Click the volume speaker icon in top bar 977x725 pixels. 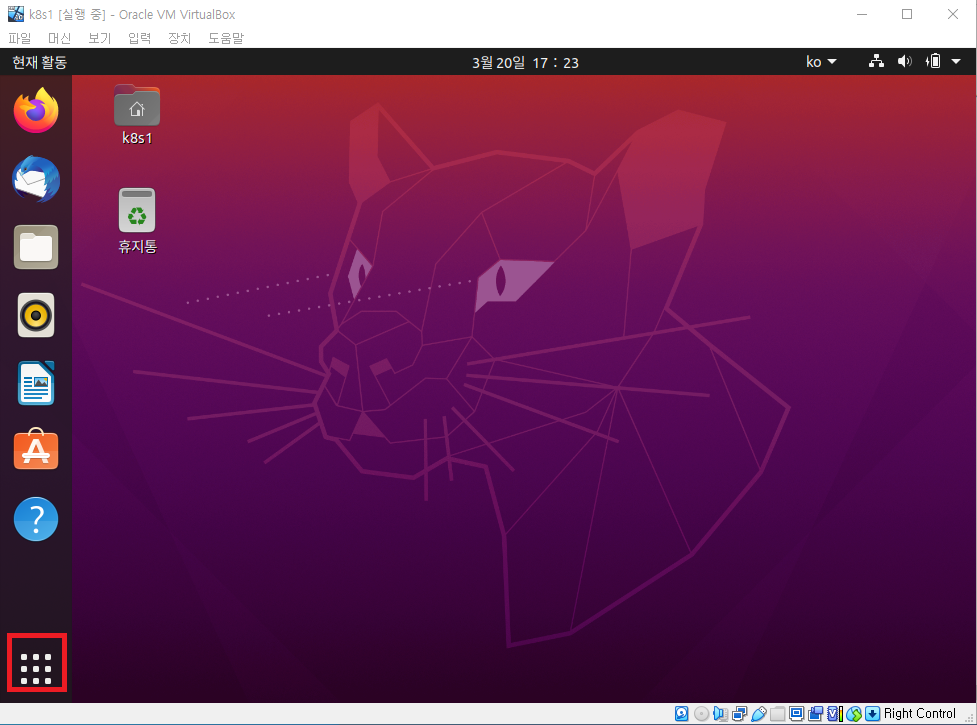click(x=904, y=61)
